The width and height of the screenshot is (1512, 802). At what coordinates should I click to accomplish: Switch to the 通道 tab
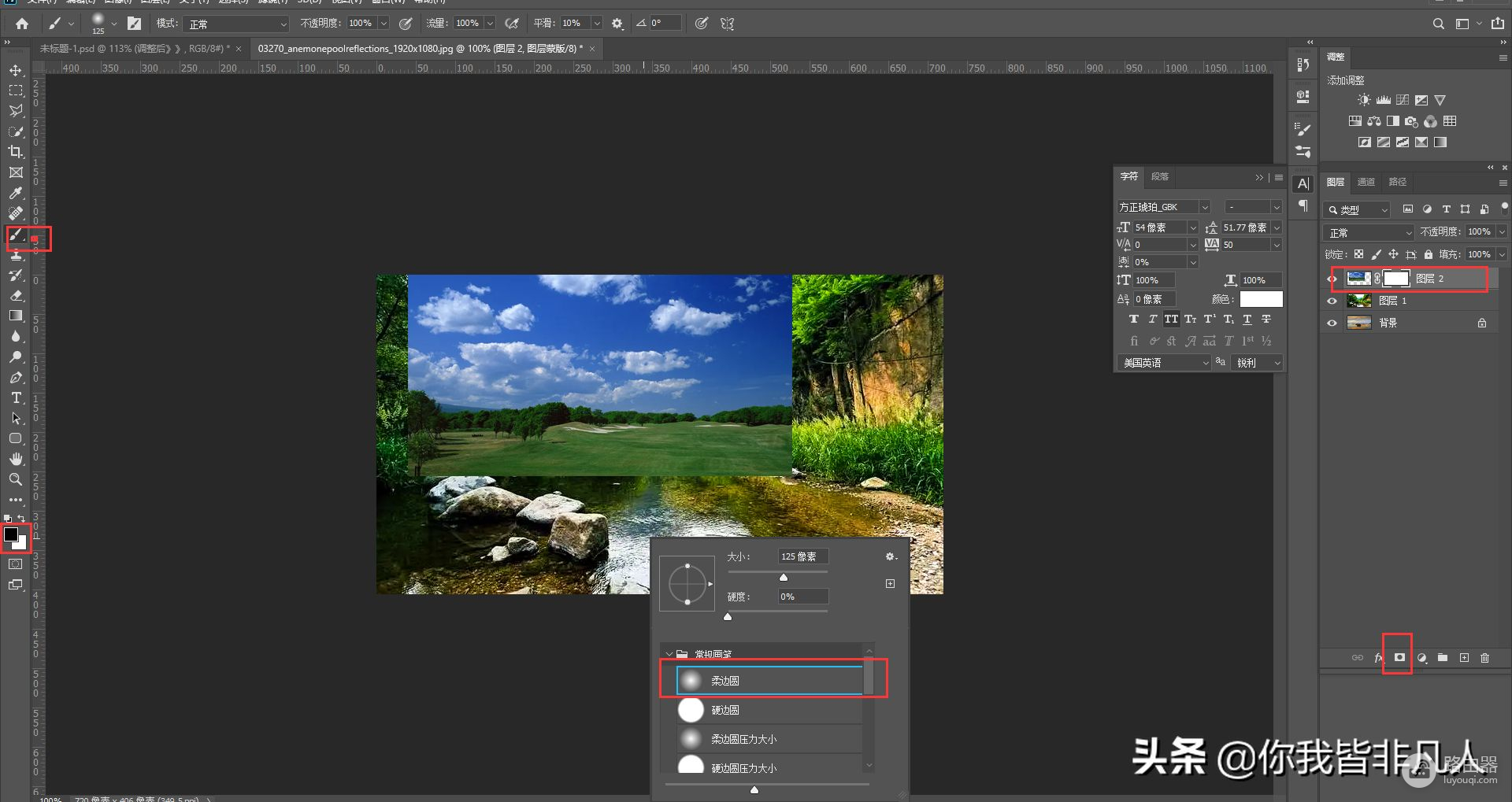[1366, 182]
